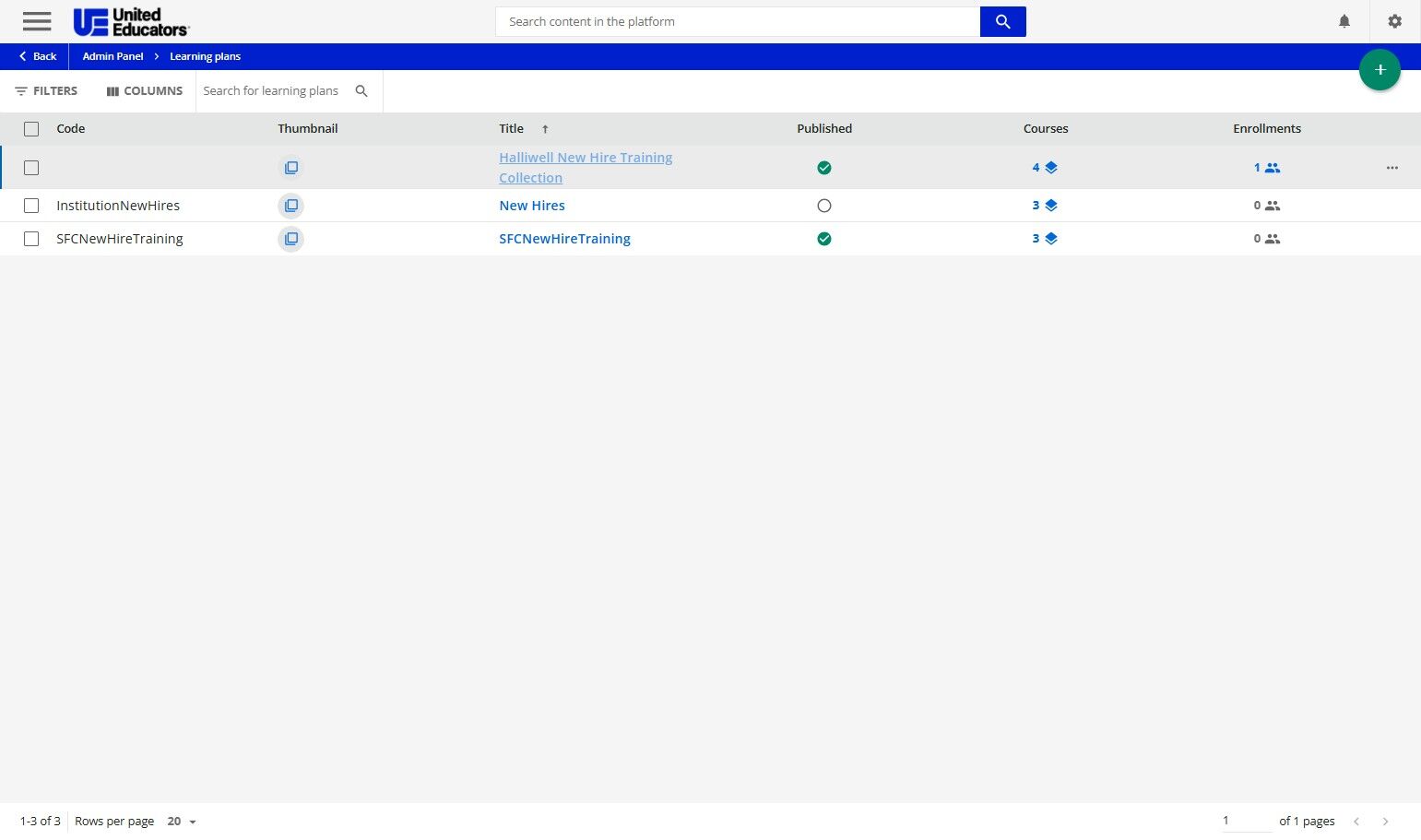This screenshot has width=1421, height=840.
Task: Open the 3 courses of New Hires plan
Action: (x=1045, y=206)
